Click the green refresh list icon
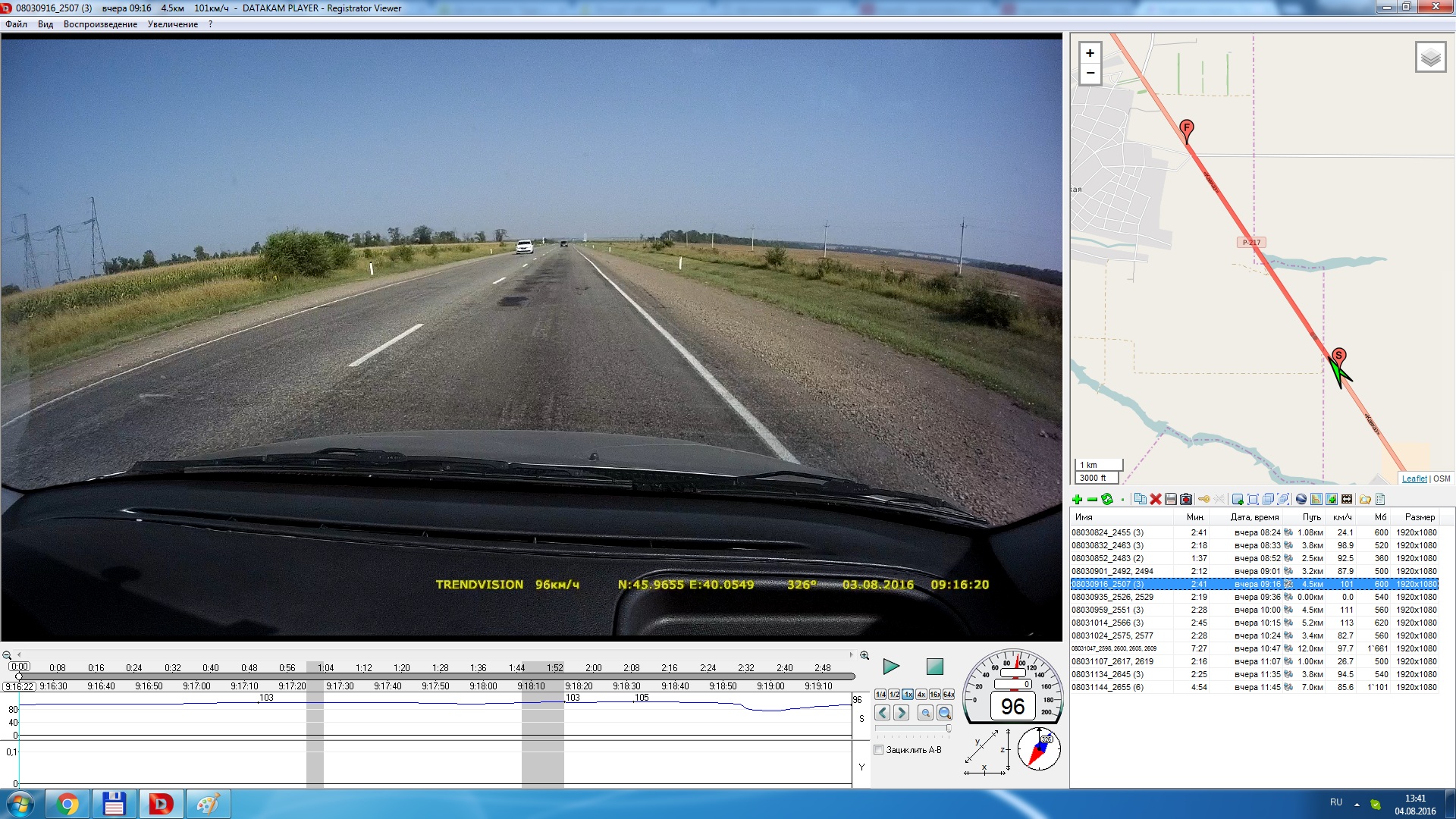The height and width of the screenshot is (819, 1456). 1107,499
